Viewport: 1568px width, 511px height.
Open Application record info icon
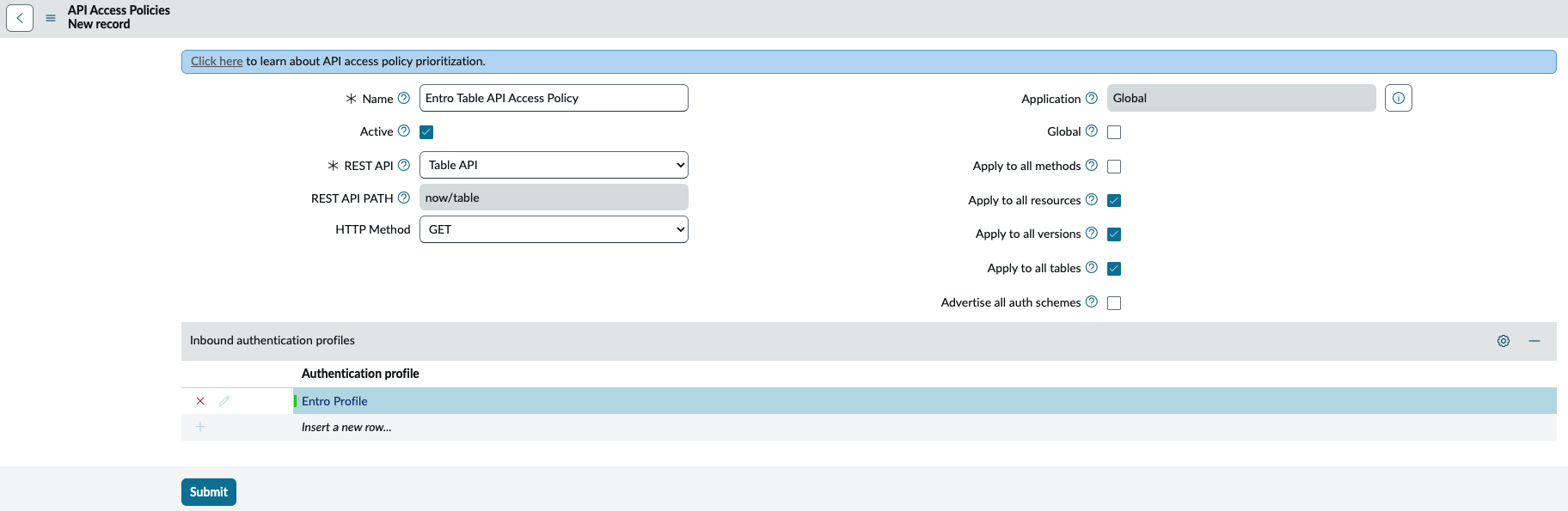pyautogui.click(x=1399, y=98)
